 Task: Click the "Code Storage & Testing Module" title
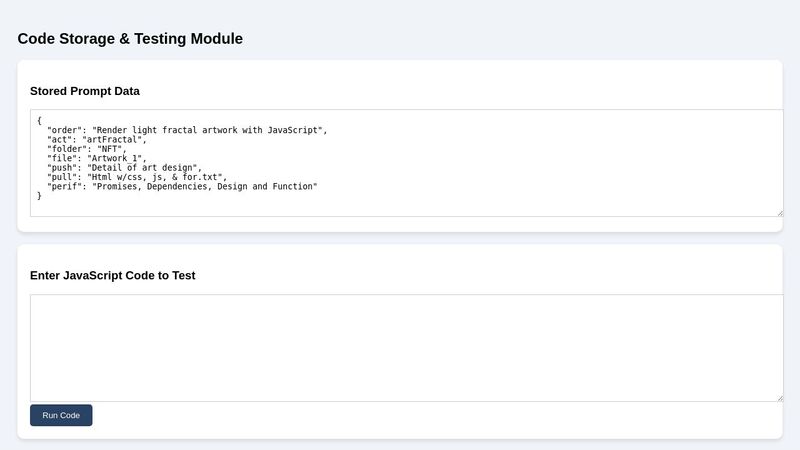click(130, 39)
